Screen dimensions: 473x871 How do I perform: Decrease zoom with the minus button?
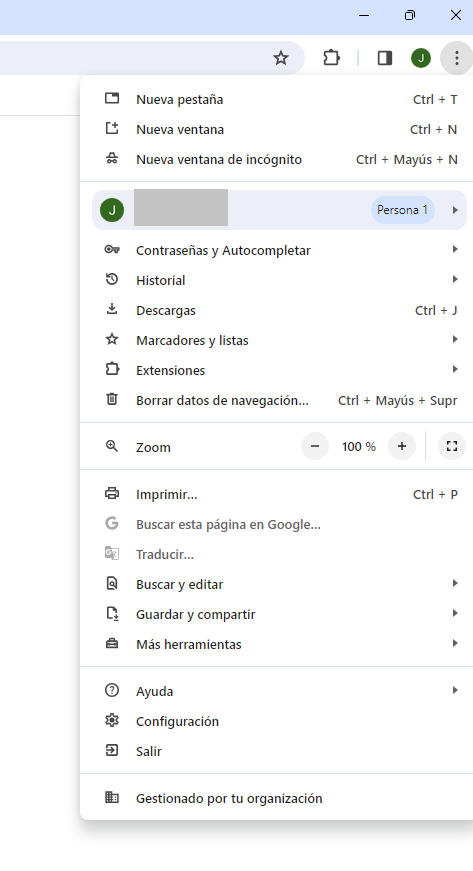[315, 446]
